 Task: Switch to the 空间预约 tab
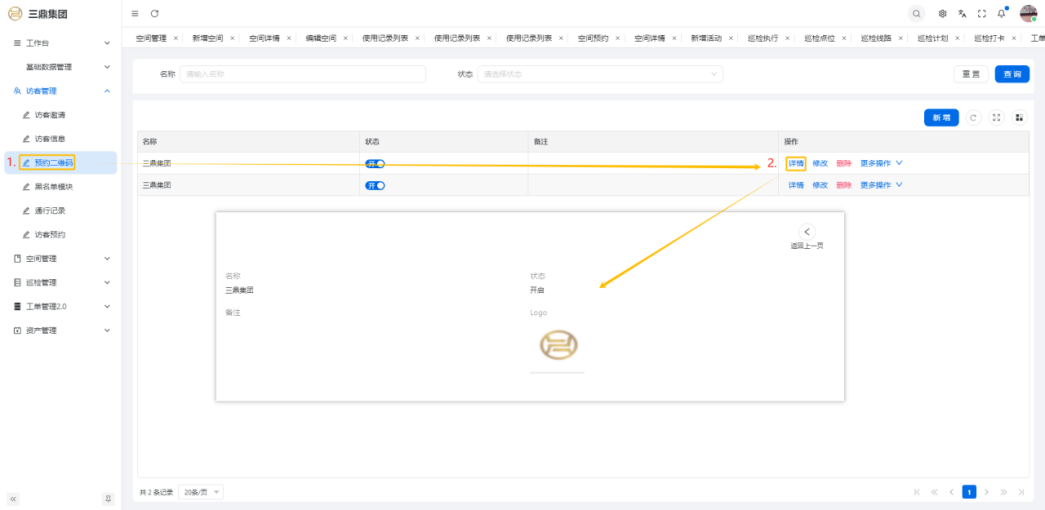point(593,38)
